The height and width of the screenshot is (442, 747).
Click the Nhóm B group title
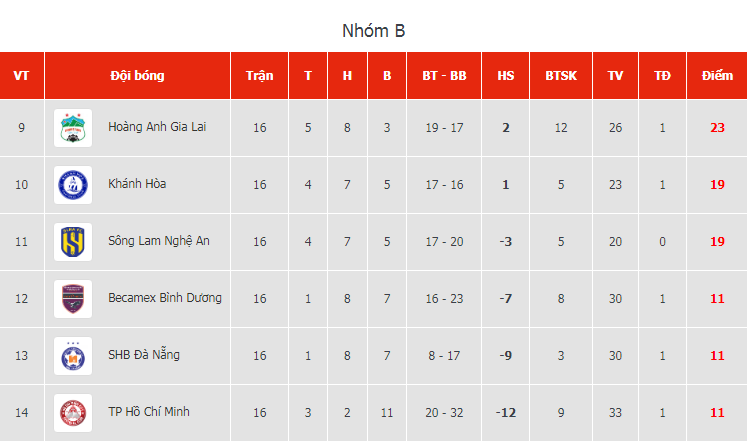[374, 31]
